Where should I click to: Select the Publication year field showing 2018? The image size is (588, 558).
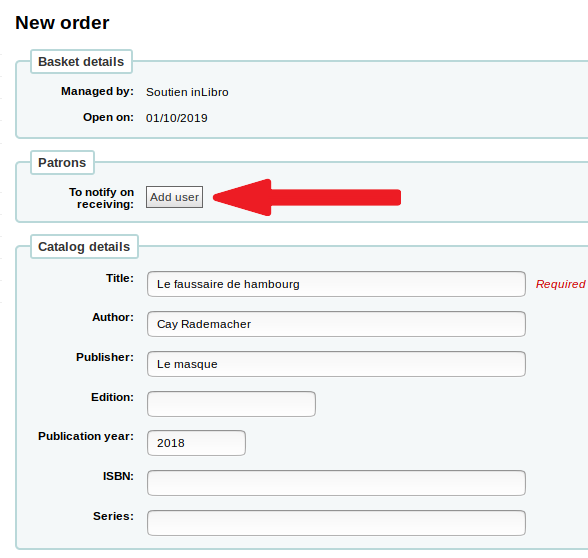point(196,443)
